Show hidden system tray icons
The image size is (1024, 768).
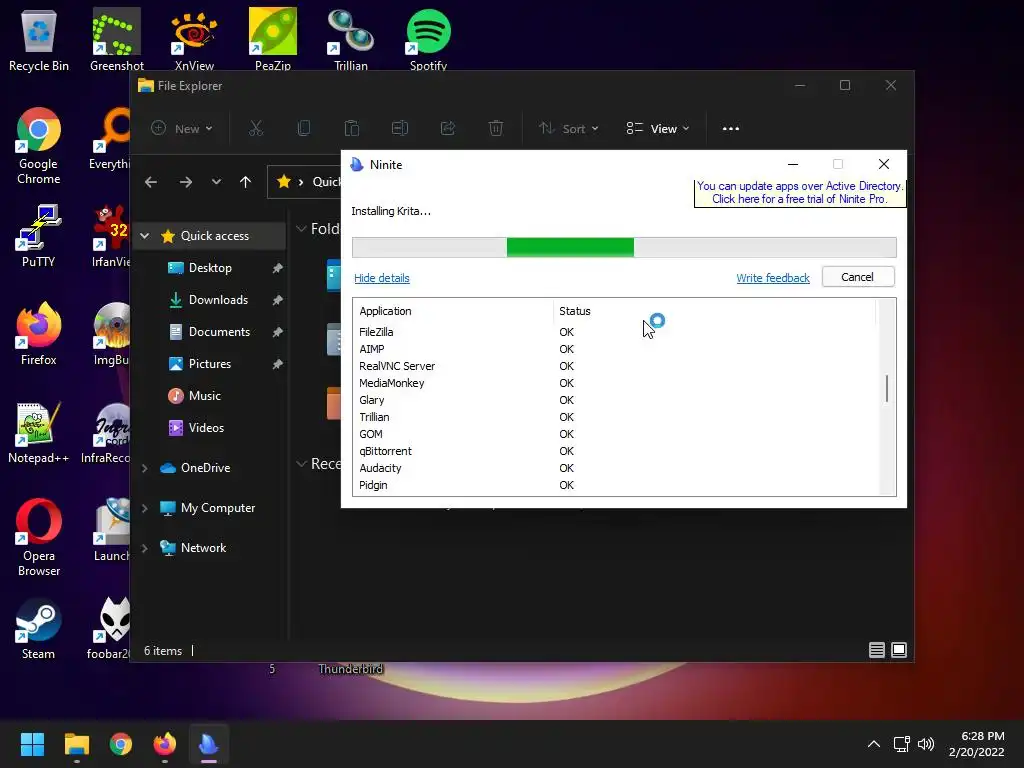pos(874,744)
